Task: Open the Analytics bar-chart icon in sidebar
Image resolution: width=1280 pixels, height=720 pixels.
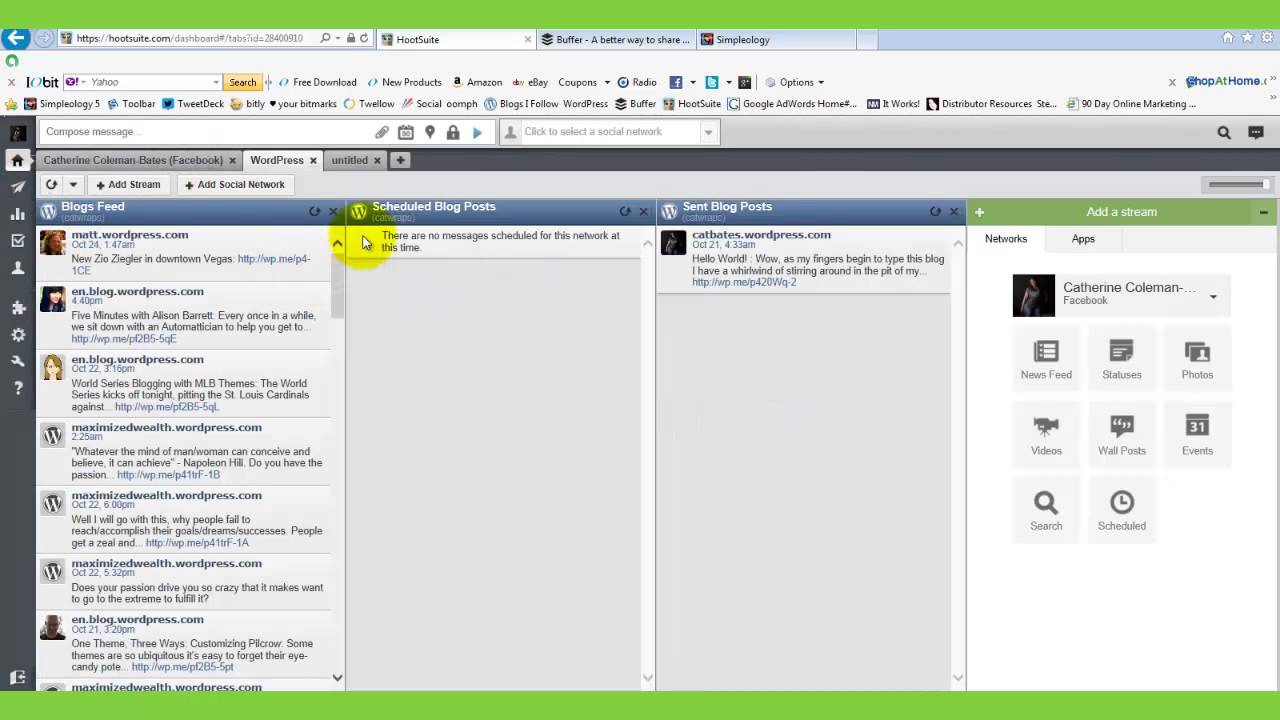Action: (x=17, y=214)
